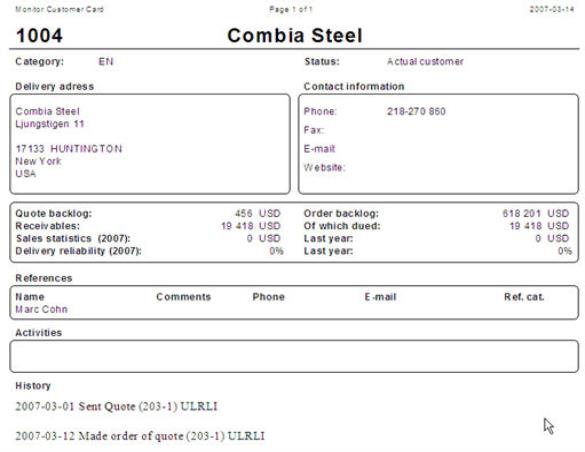This screenshot has height=452, width=585.
Task: Click the Order backlog value 618 201 USD
Action: [x=535, y=213]
